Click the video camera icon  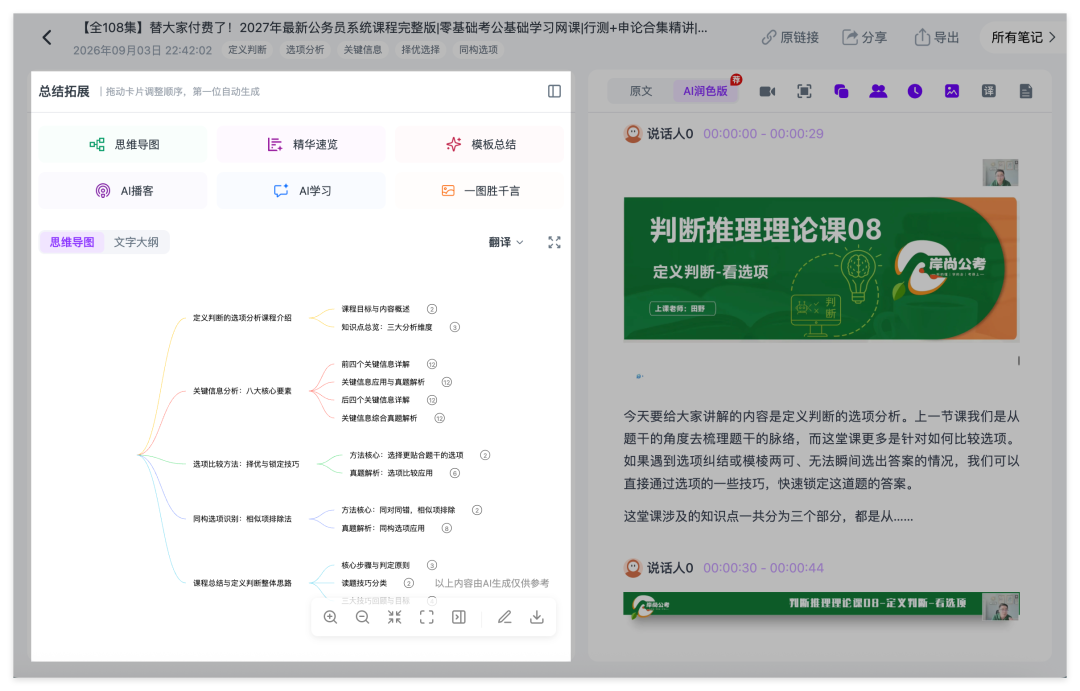[x=767, y=92]
